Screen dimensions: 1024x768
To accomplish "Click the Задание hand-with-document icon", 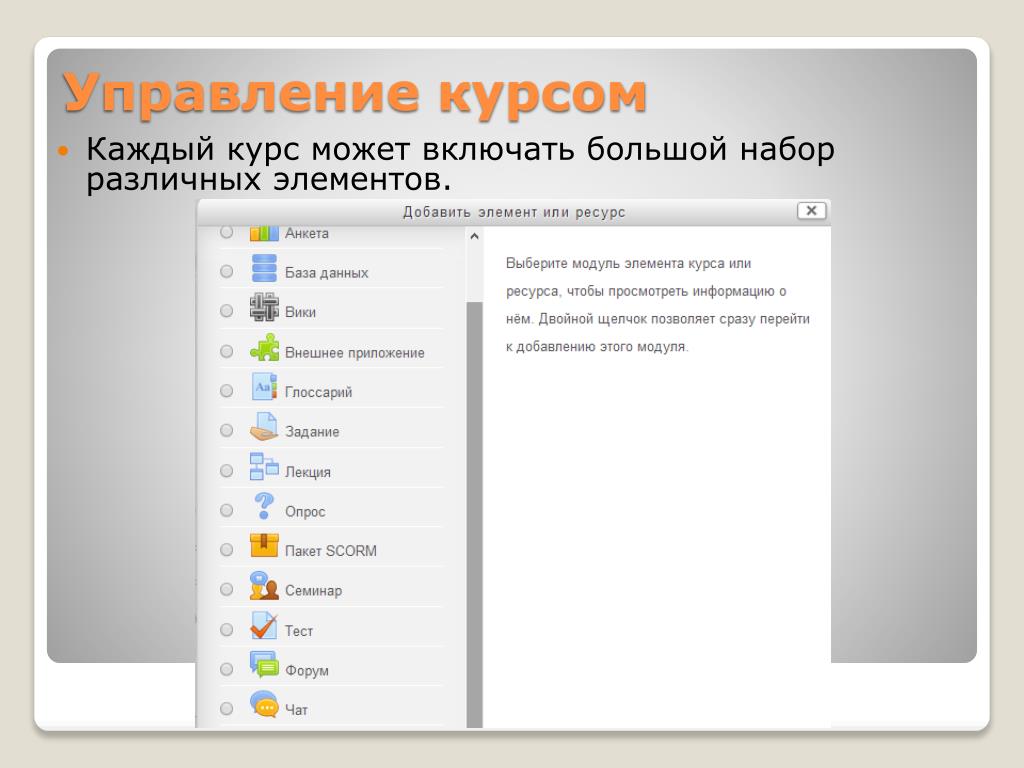I will click(264, 426).
